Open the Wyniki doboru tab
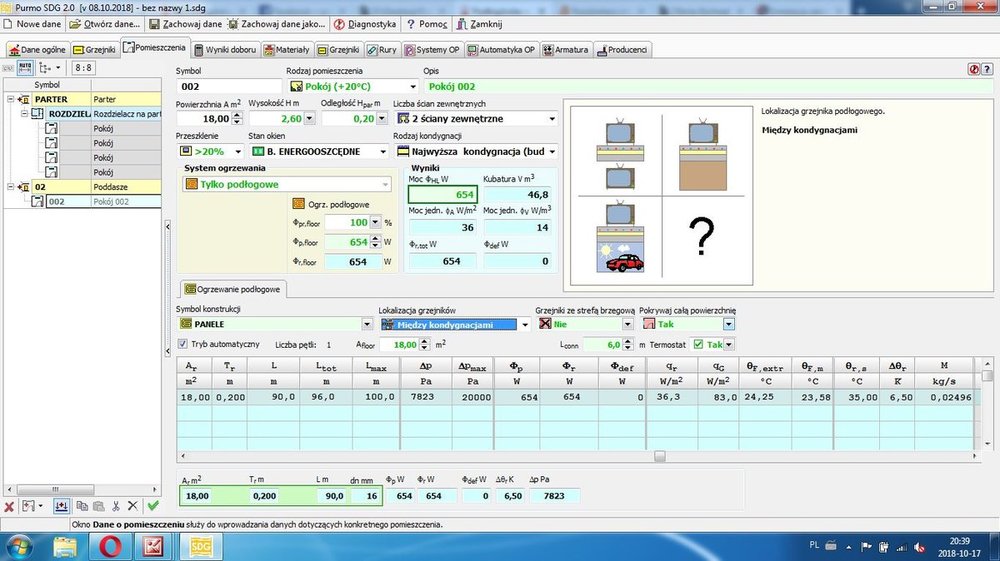This screenshot has width=1000, height=561. click(x=226, y=49)
